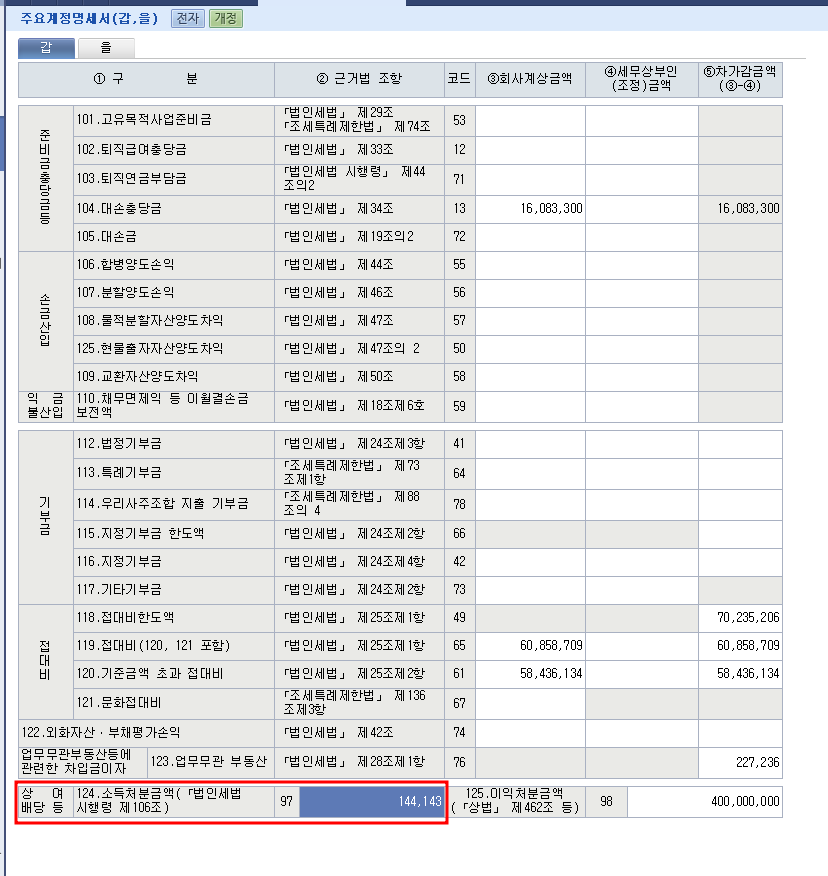Screen dimensions: 828x876
Task: Select row label 109.교환자산양도차익
Action: [x=174, y=377]
